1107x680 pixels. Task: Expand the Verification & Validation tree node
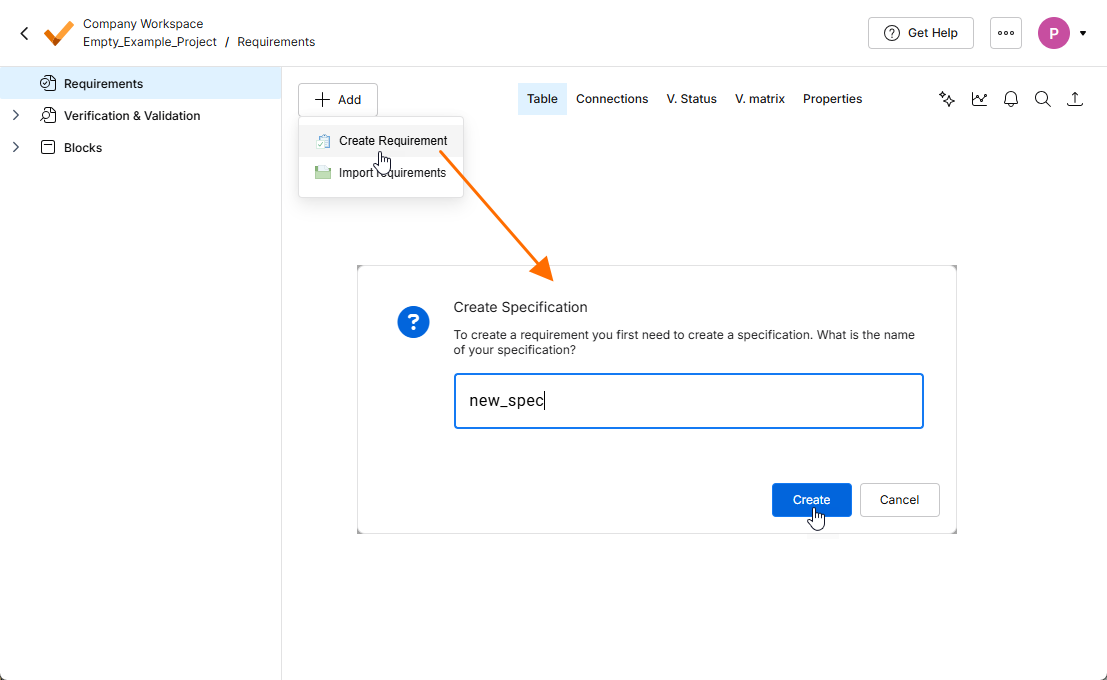tap(16, 116)
